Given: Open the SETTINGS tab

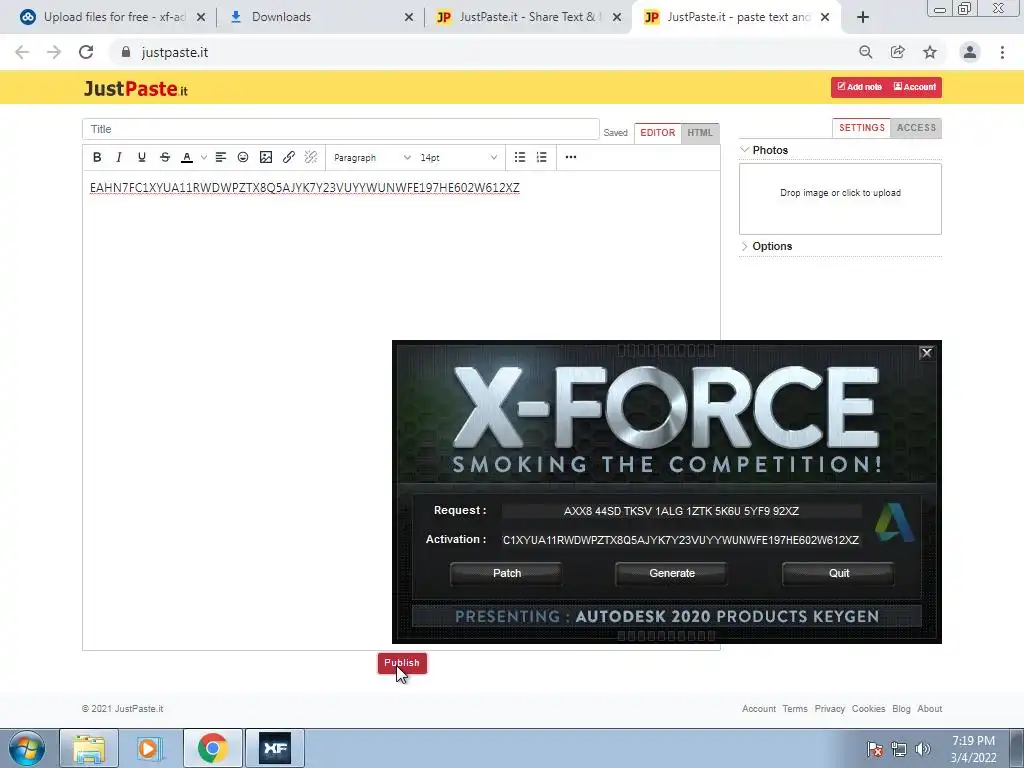Looking at the screenshot, I should pos(861,128).
